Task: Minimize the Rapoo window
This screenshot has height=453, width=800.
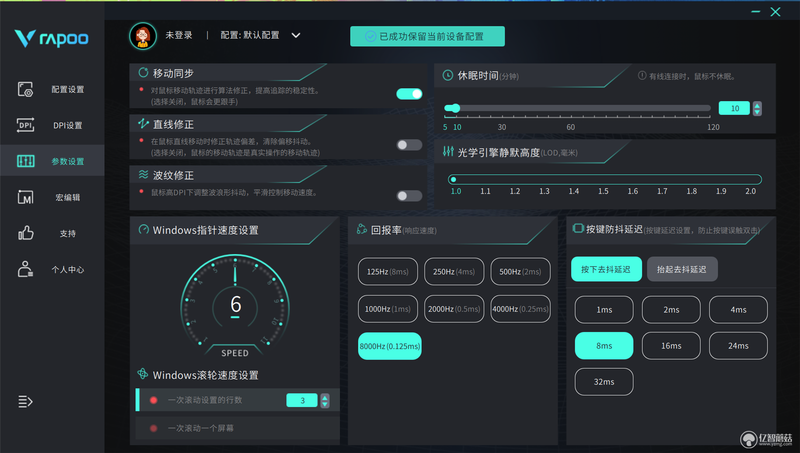Action: (x=756, y=12)
